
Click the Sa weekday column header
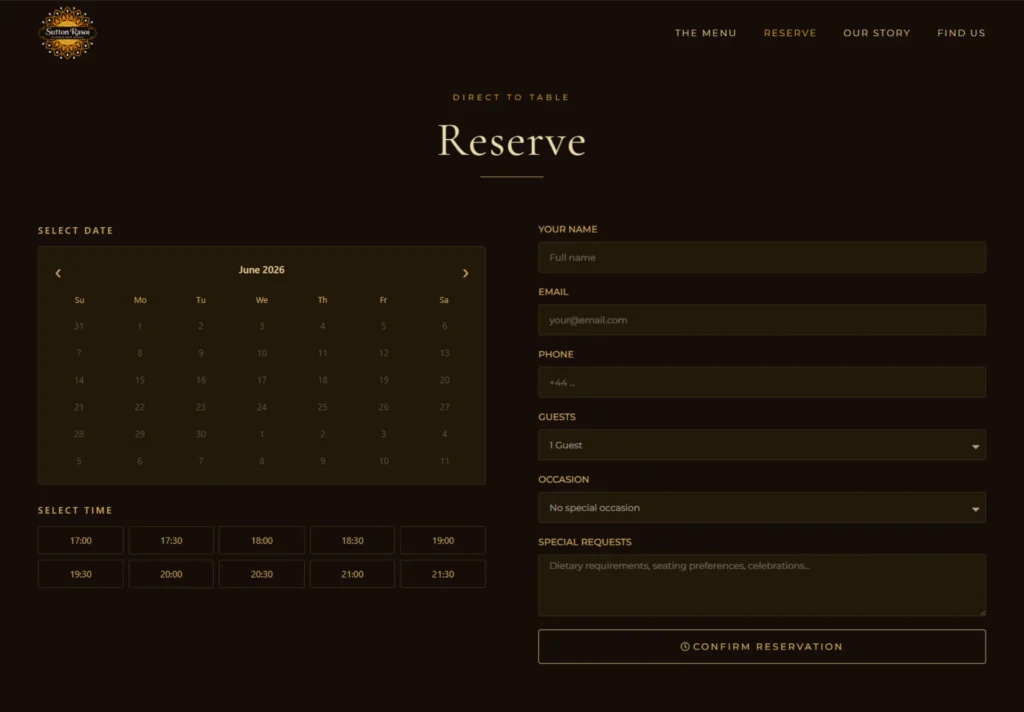(444, 300)
